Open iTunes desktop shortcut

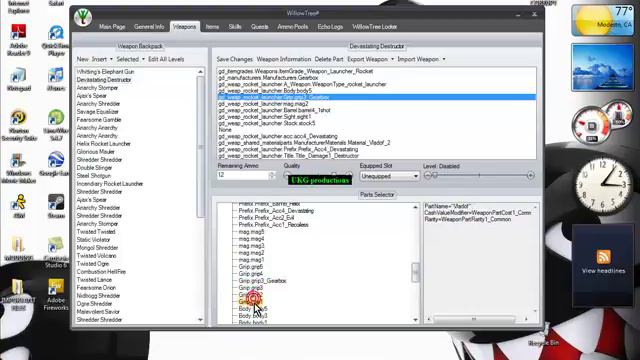(x=56, y=79)
